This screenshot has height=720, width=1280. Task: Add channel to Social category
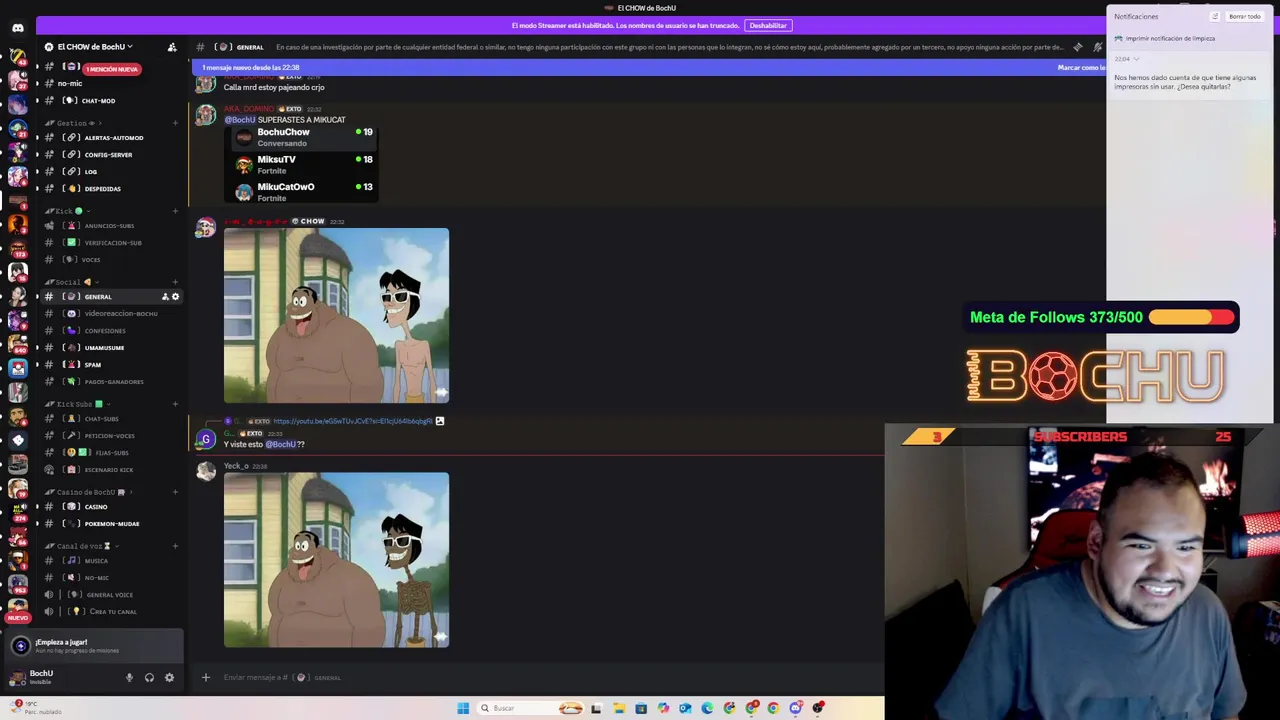[x=175, y=282]
